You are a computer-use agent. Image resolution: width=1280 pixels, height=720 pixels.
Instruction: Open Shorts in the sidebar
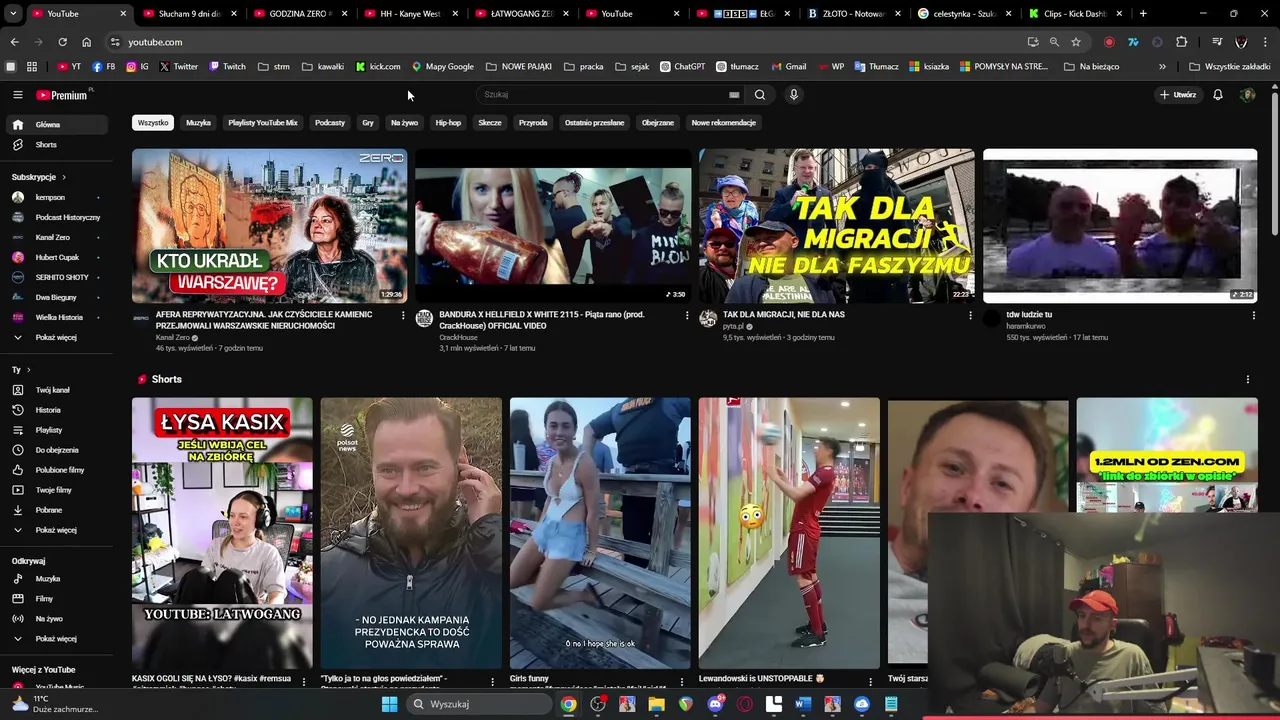pyautogui.click(x=55, y=145)
